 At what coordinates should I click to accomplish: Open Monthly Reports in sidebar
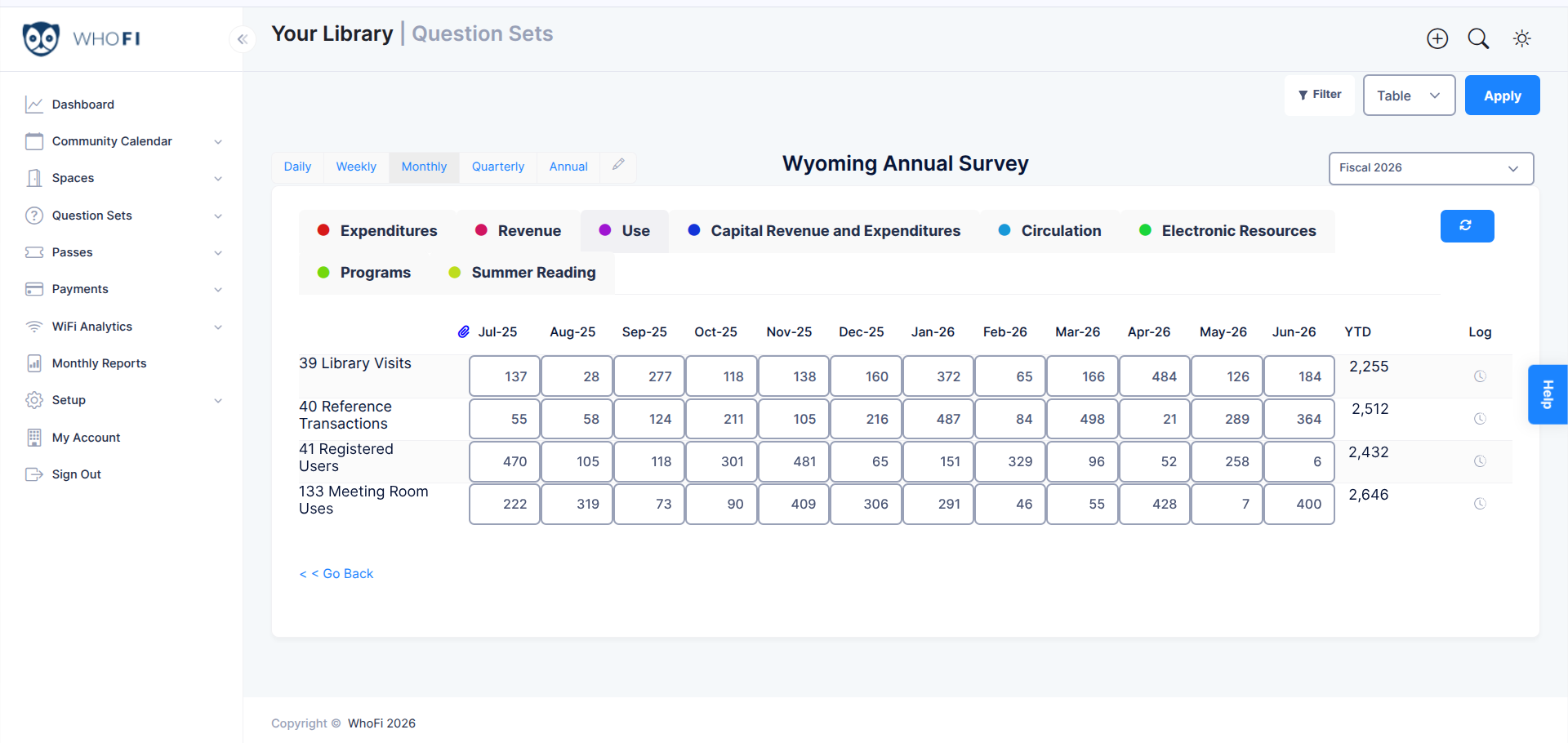pos(99,363)
